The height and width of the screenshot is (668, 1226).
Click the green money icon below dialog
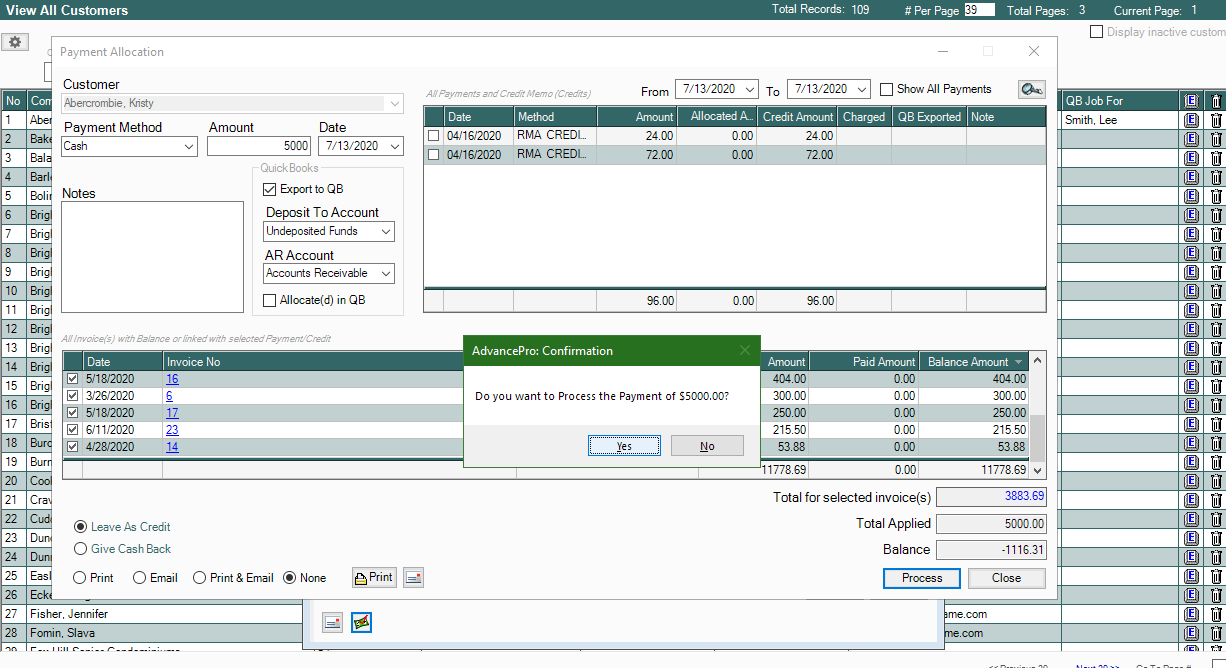[x=361, y=622]
